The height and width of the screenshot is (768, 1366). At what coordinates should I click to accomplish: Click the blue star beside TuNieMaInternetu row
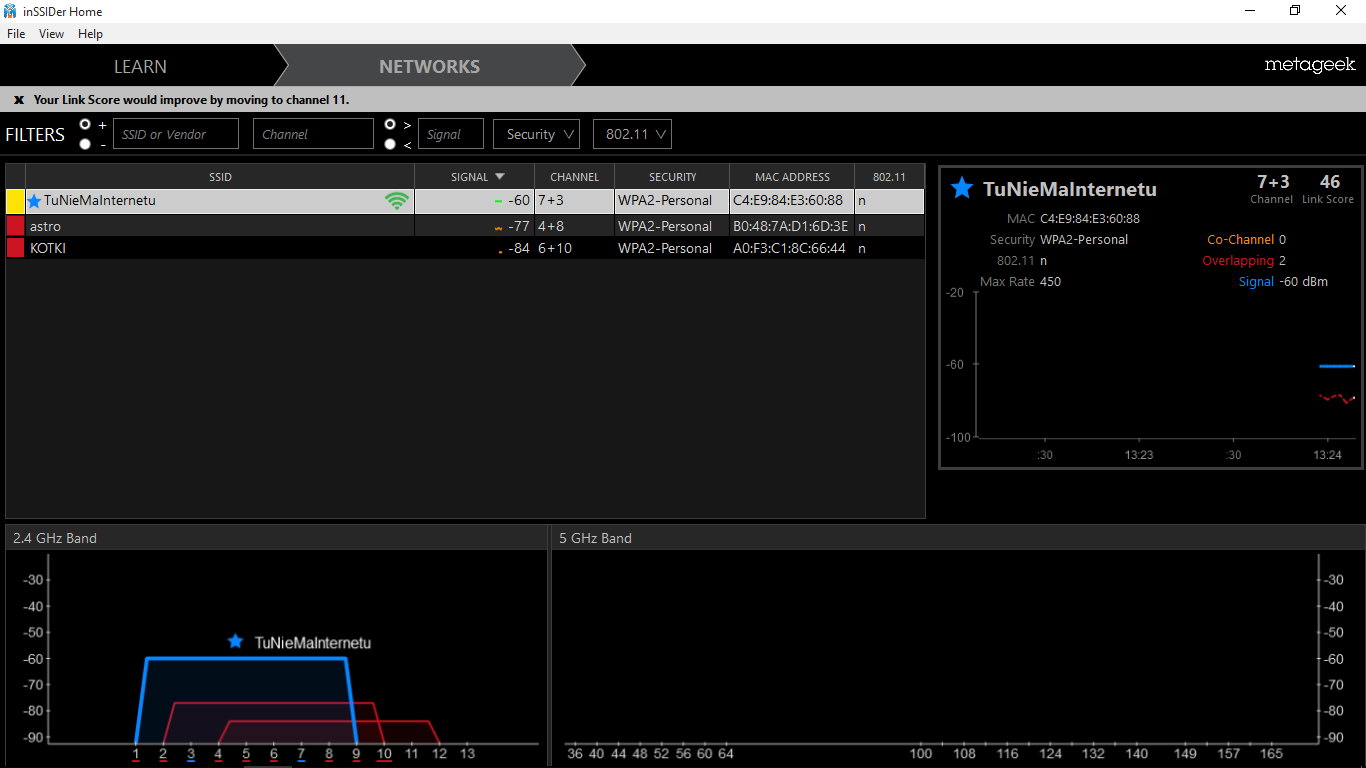point(35,201)
